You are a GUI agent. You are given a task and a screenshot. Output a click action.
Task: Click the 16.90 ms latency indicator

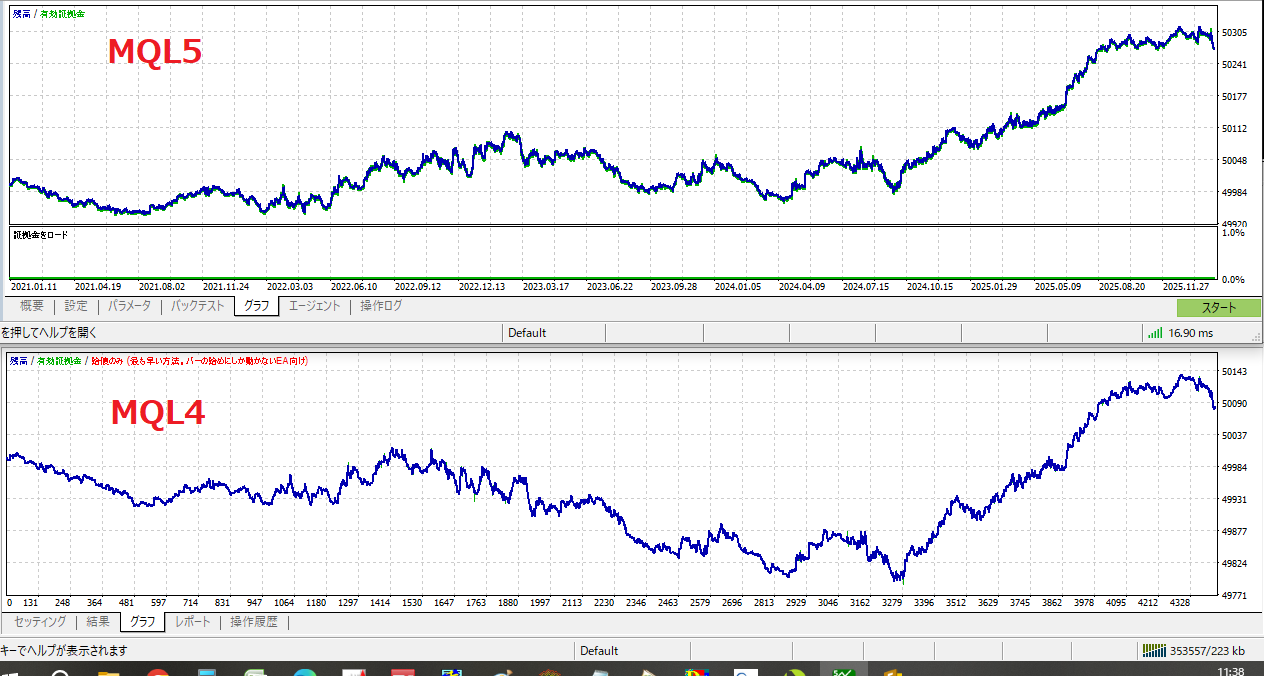click(x=1190, y=333)
